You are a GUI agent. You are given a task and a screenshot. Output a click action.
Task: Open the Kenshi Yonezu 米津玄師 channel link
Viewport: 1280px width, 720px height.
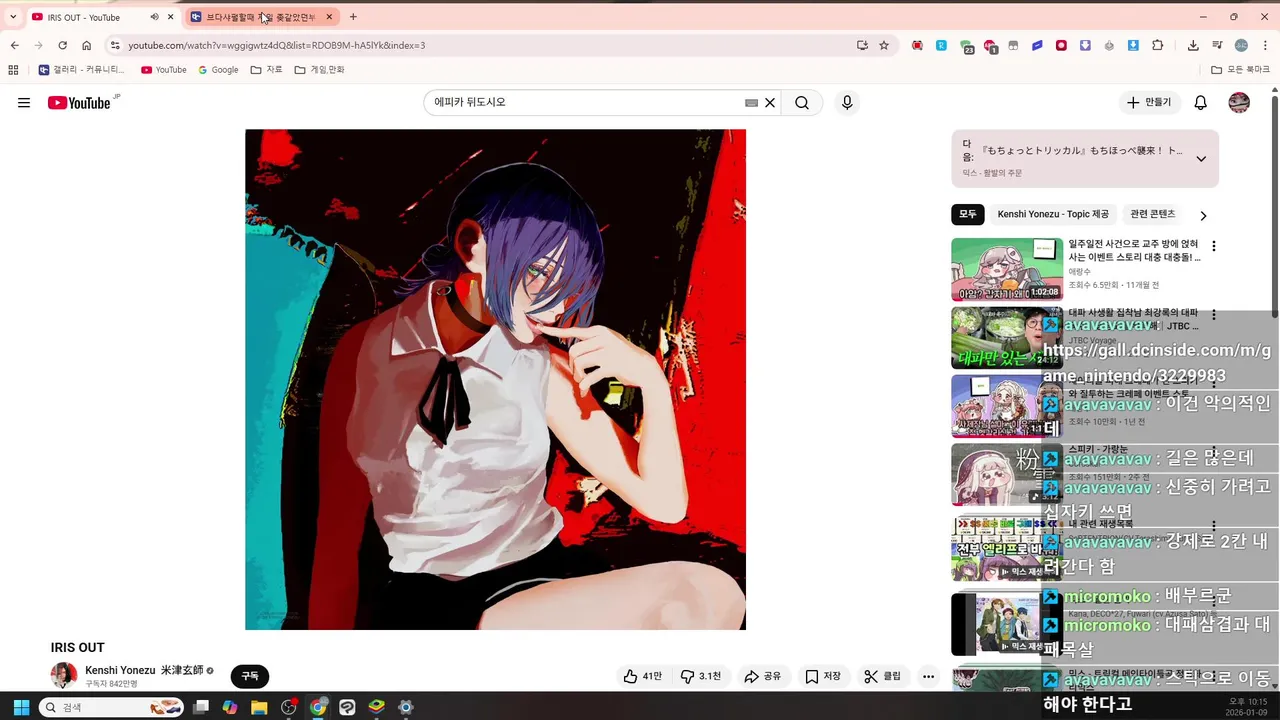(x=144, y=670)
